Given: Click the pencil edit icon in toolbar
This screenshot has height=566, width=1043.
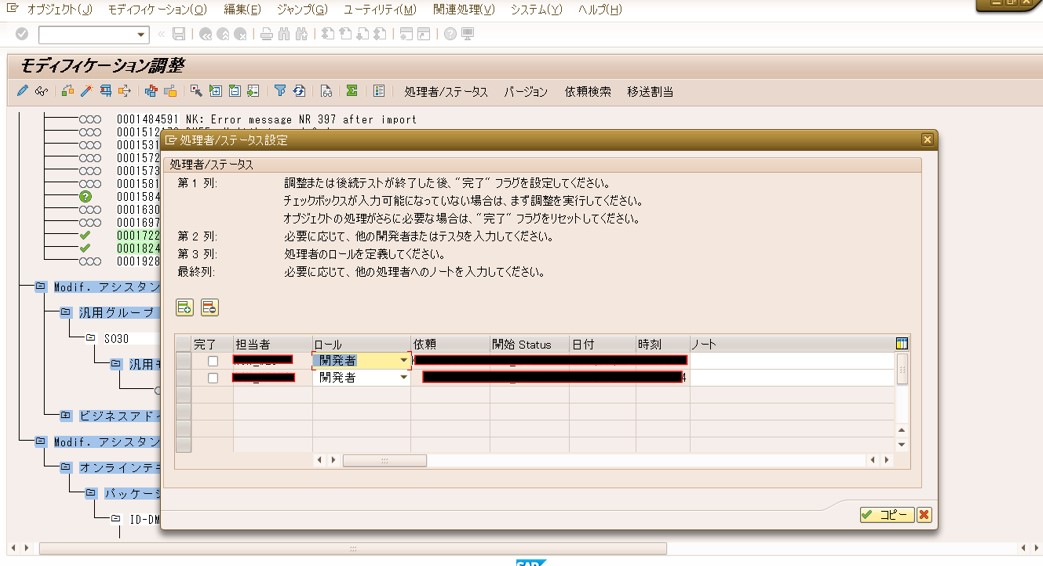Looking at the screenshot, I should point(22,91).
